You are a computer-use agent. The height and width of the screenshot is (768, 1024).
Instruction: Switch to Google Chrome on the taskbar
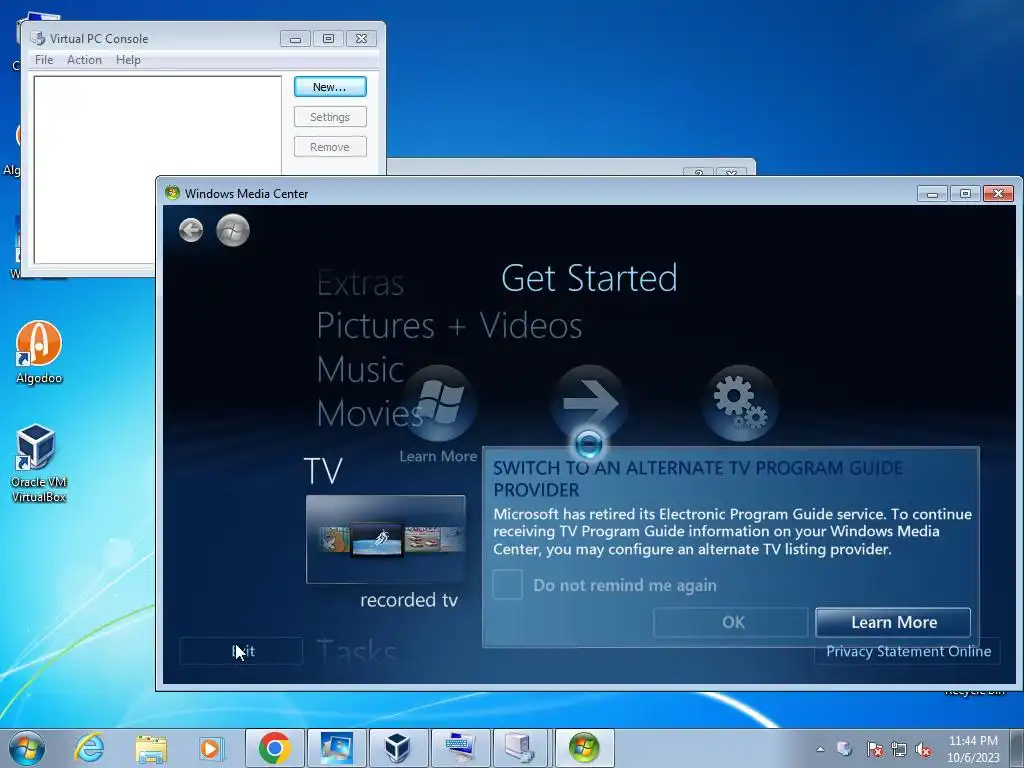pos(274,748)
